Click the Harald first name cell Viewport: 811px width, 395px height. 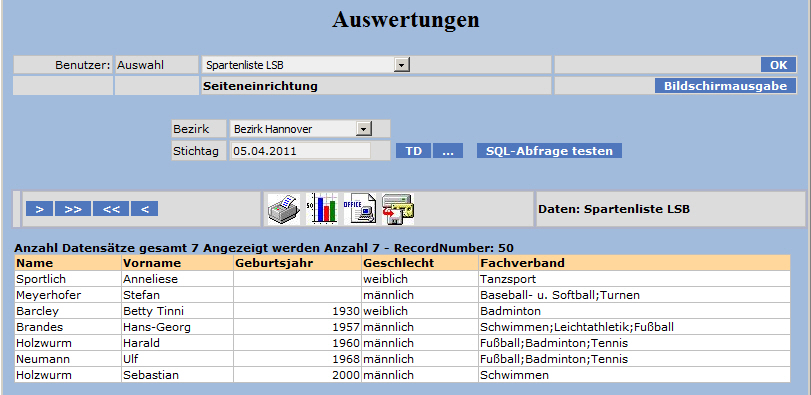pyautogui.click(x=177, y=343)
